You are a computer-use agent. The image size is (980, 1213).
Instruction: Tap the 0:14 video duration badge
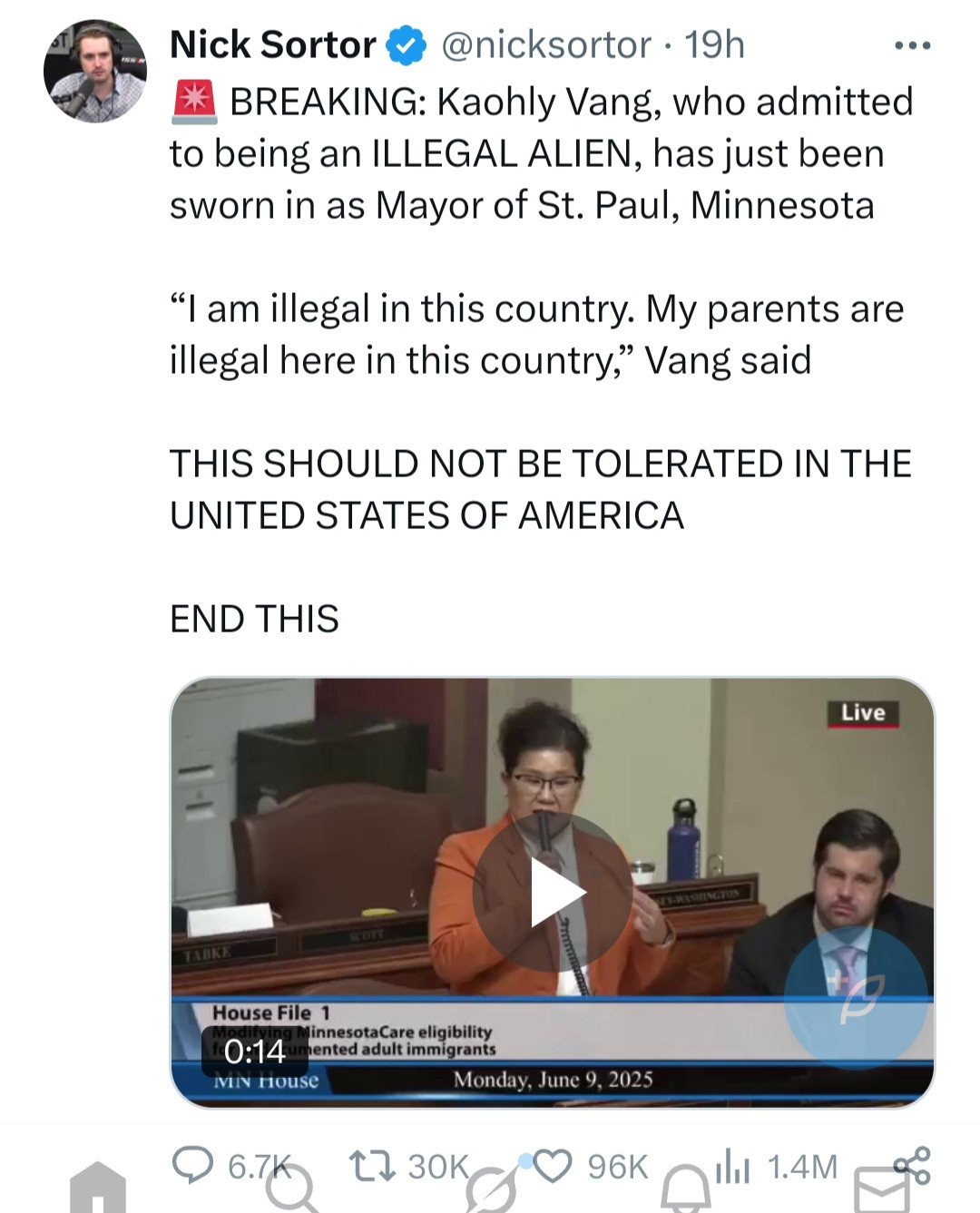[254, 1052]
